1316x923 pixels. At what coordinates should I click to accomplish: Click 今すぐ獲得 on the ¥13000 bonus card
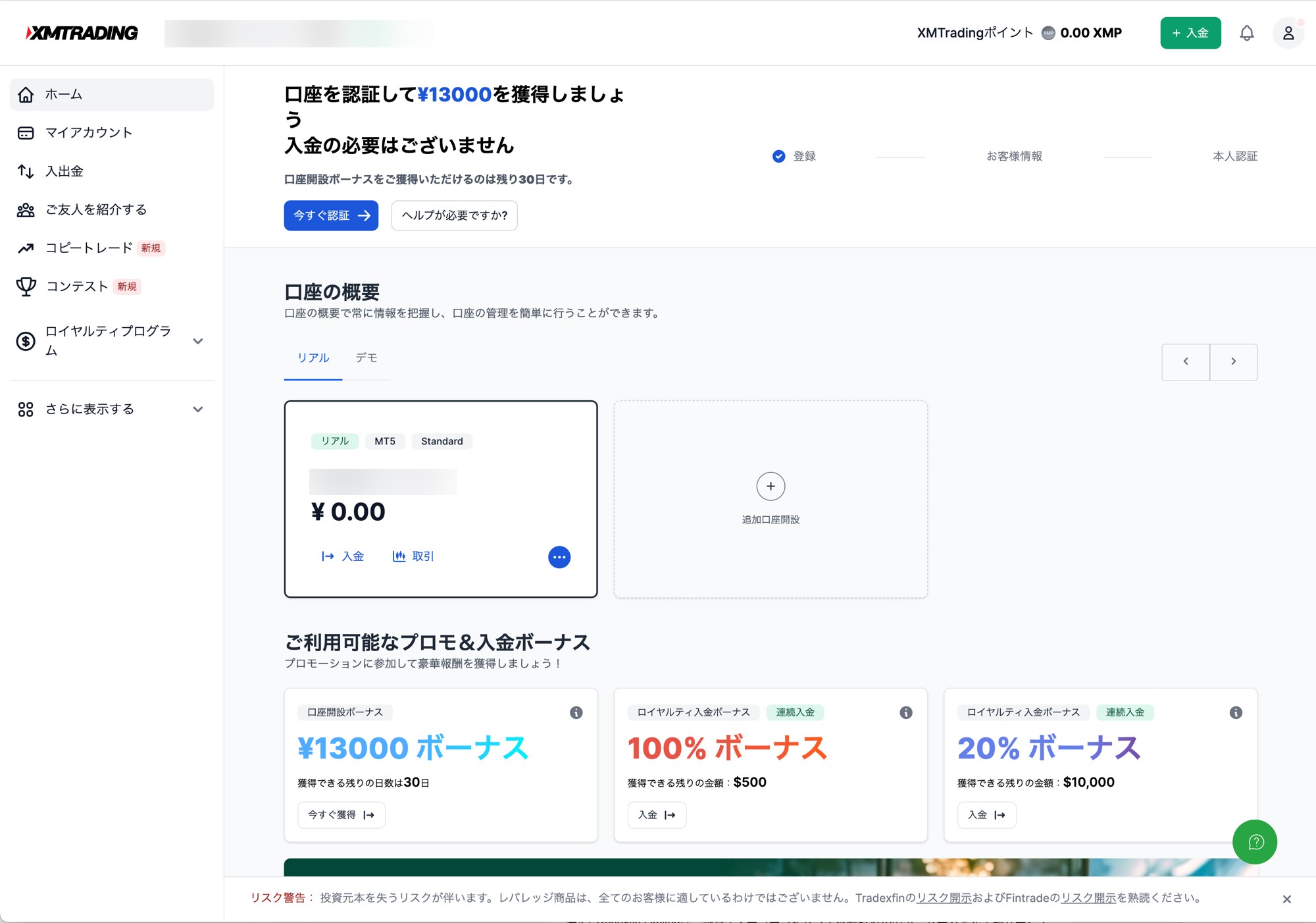tap(341, 815)
